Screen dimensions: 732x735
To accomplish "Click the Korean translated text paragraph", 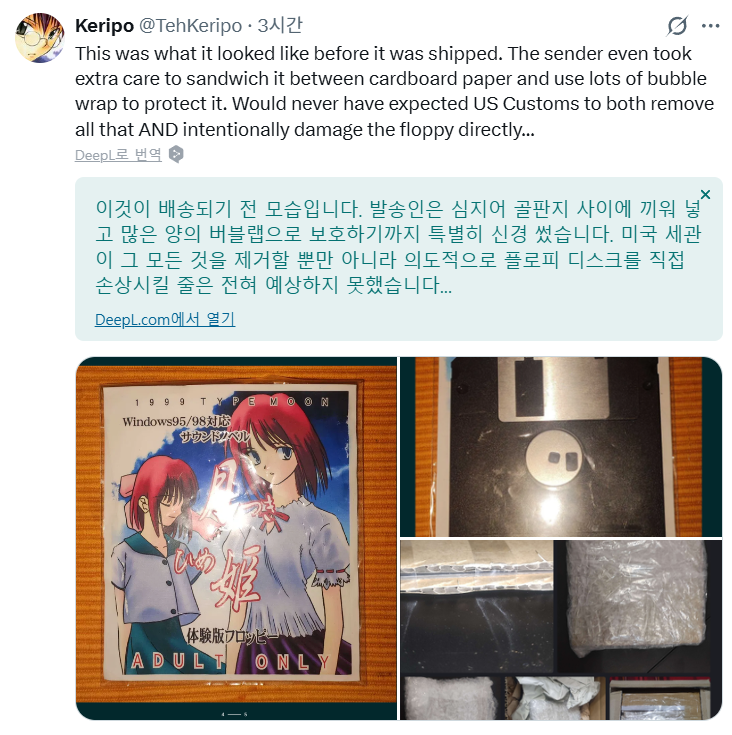I will coord(398,247).
